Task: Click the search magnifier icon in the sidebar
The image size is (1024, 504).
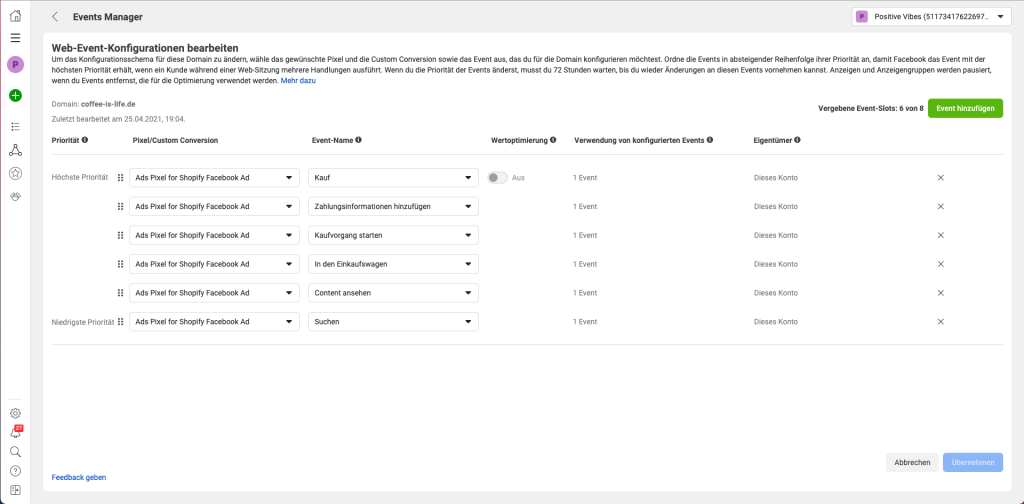Action: (15, 452)
